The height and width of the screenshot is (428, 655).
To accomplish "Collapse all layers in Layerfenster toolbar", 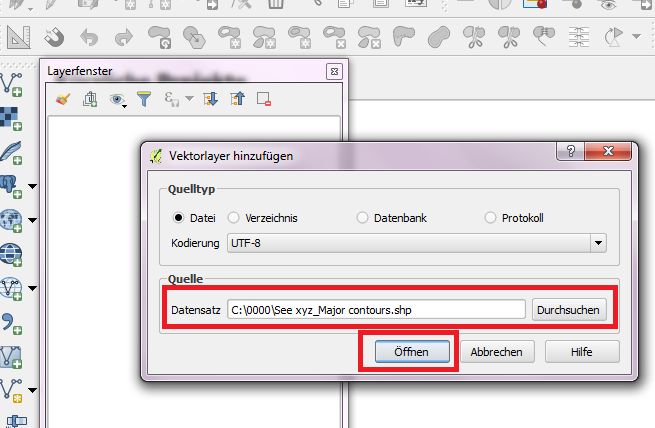I will tap(237, 99).
